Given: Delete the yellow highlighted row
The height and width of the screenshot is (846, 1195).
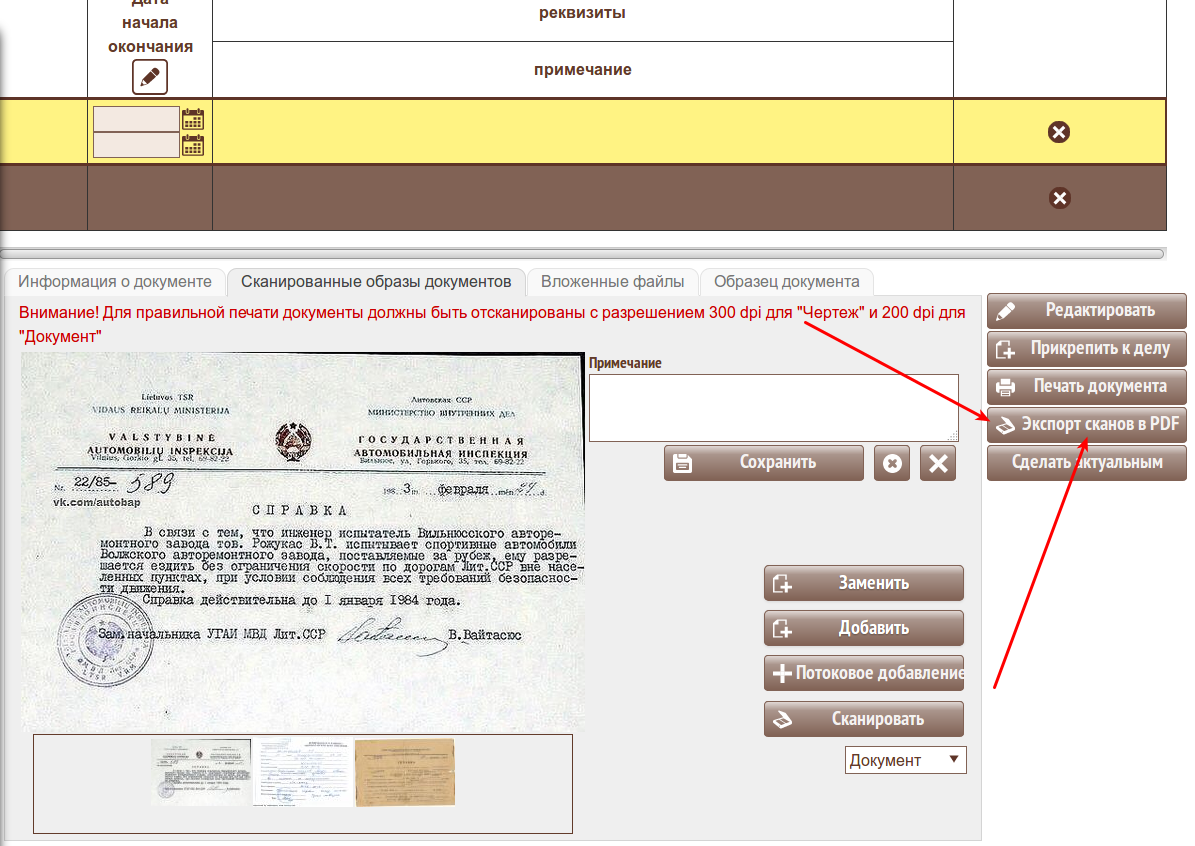Looking at the screenshot, I should coord(1059,132).
